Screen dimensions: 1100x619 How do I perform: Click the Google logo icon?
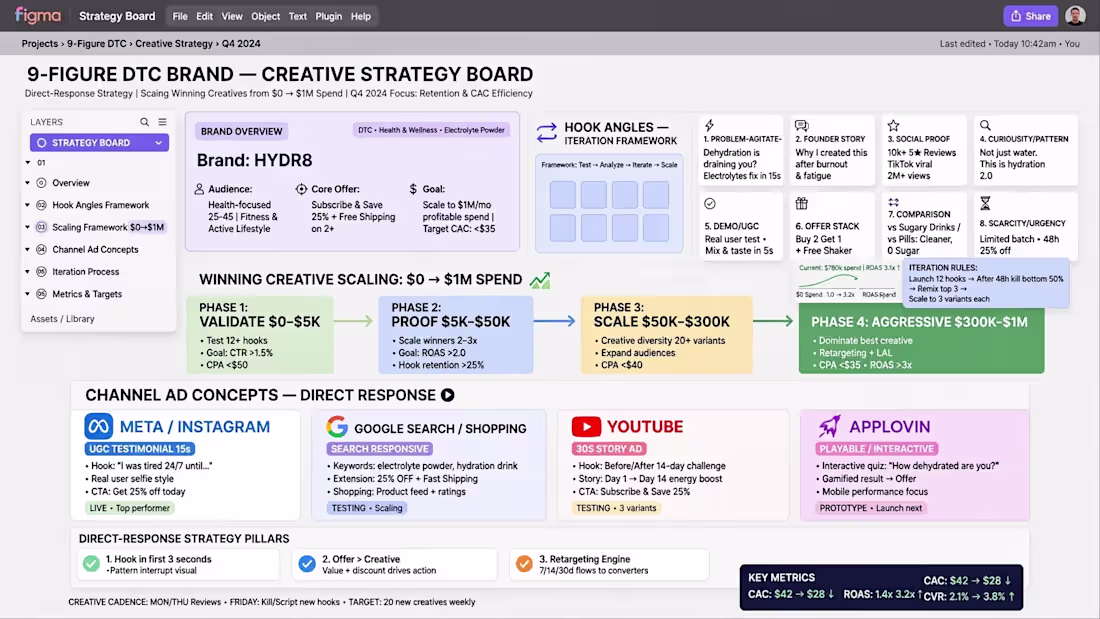pos(337,426)
